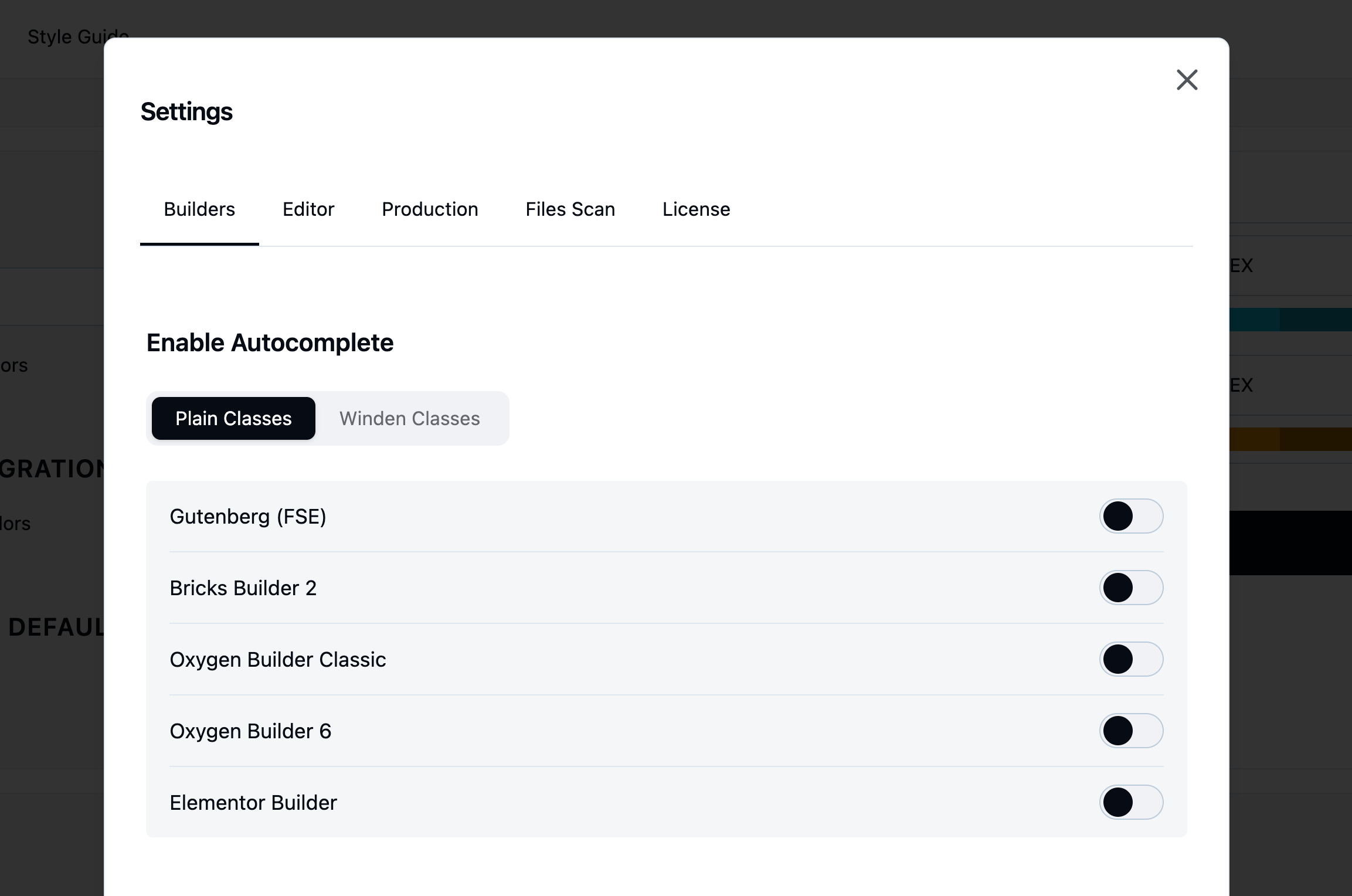Screen dimensions: 1352x896
Task: Select the Plain Classes option
Action: [x=233, y=419]
